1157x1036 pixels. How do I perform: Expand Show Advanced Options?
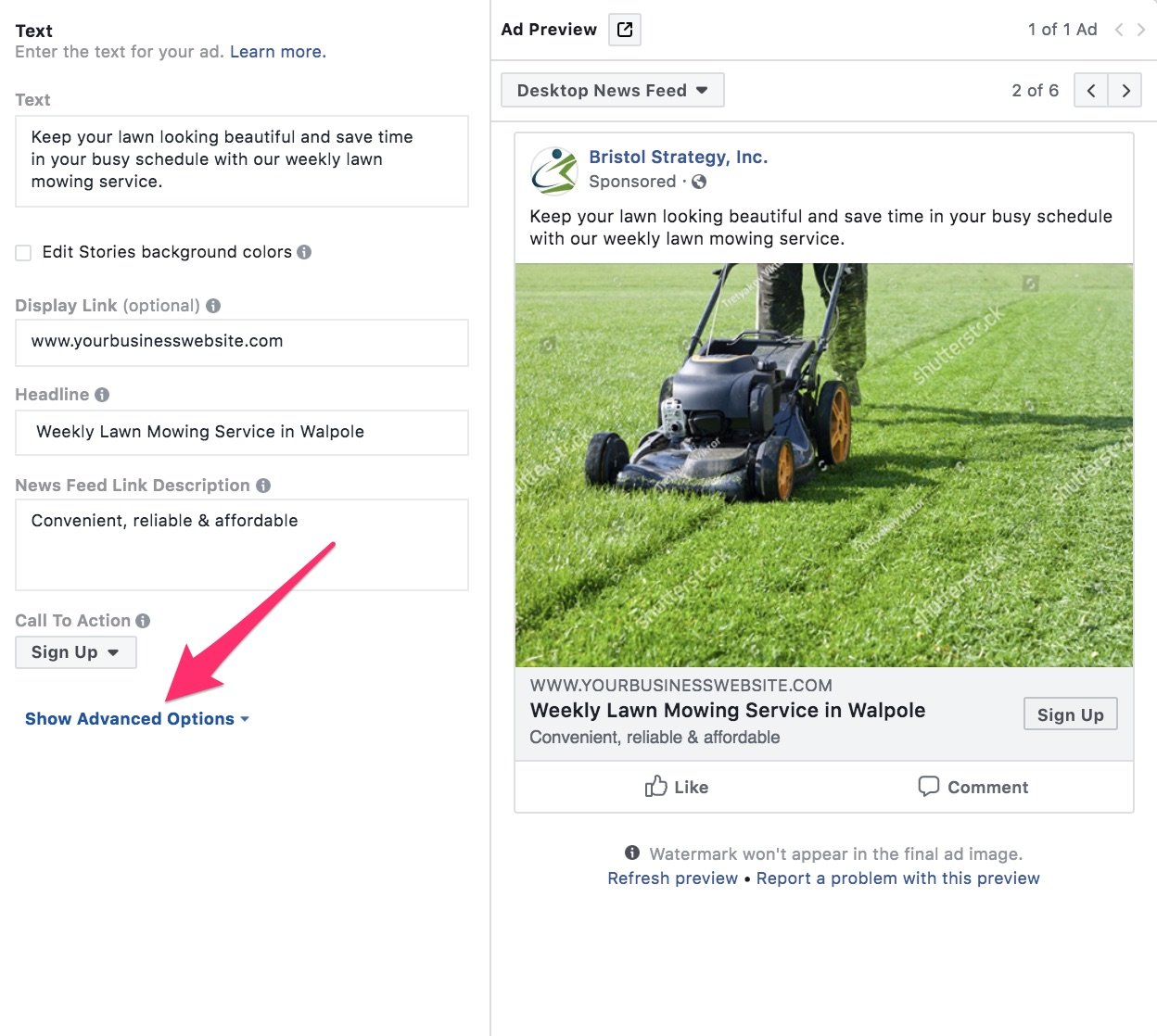[x=130, y=718]
